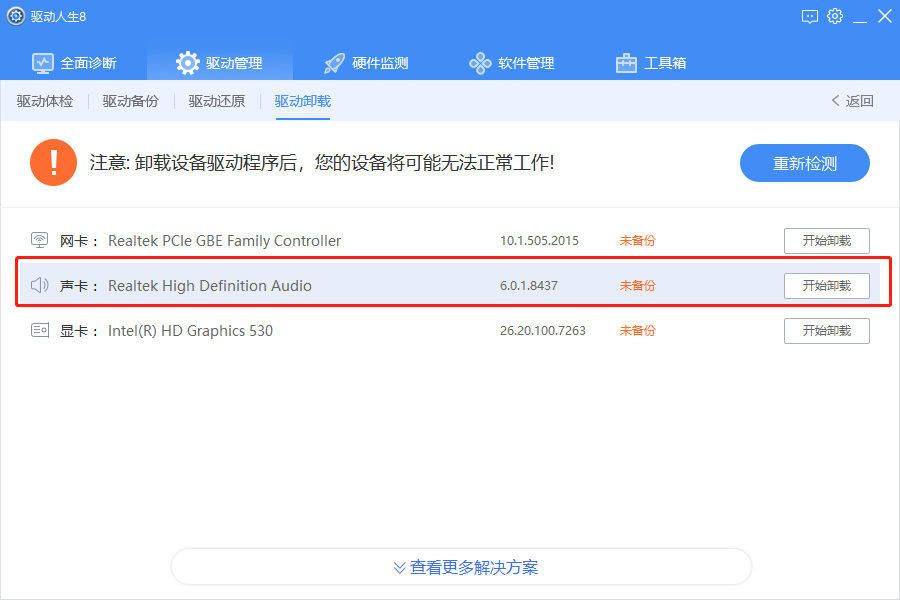Click the graphics card device icon
This screenshot has width=900, height=600.
pyautogui.click(x=40, y=330)
